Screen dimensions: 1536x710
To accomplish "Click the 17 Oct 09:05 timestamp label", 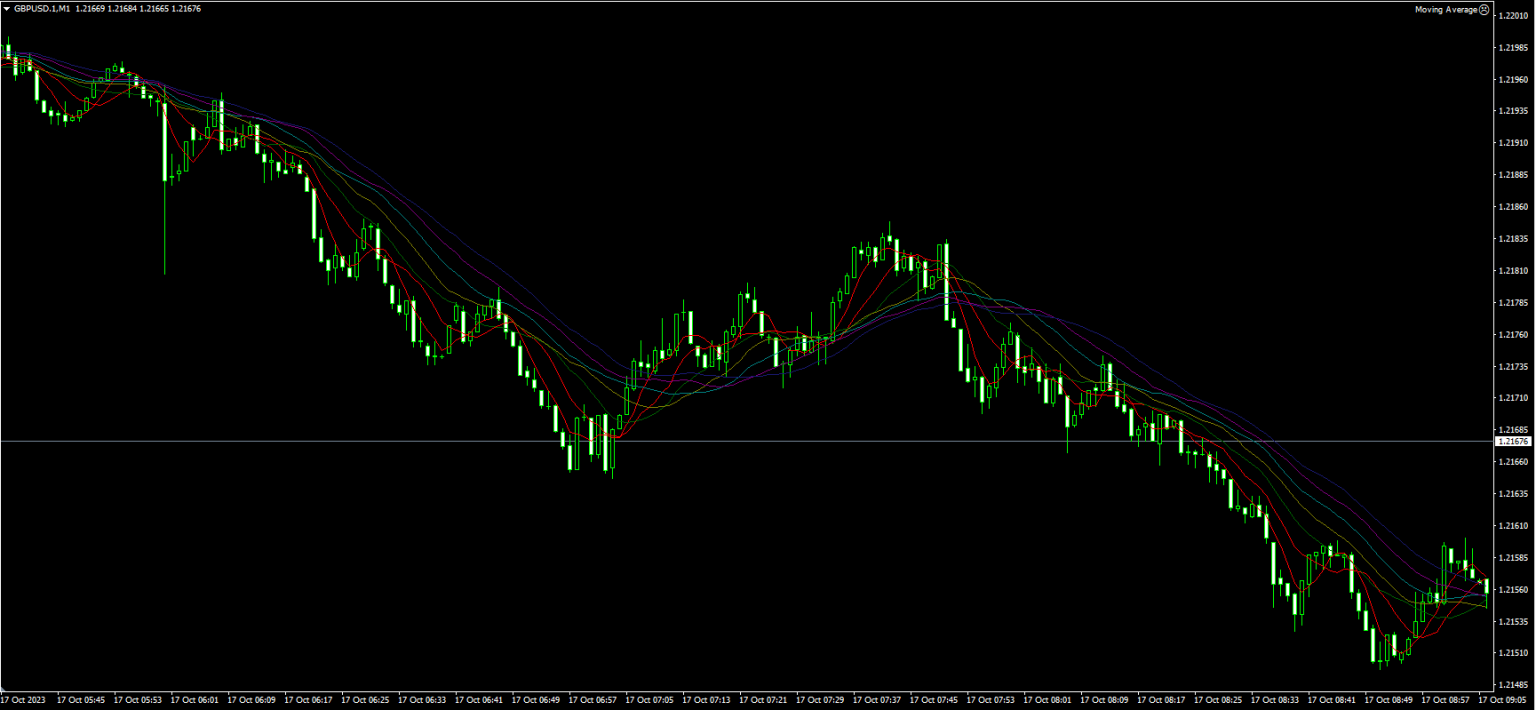I will tap(1502, 699).
